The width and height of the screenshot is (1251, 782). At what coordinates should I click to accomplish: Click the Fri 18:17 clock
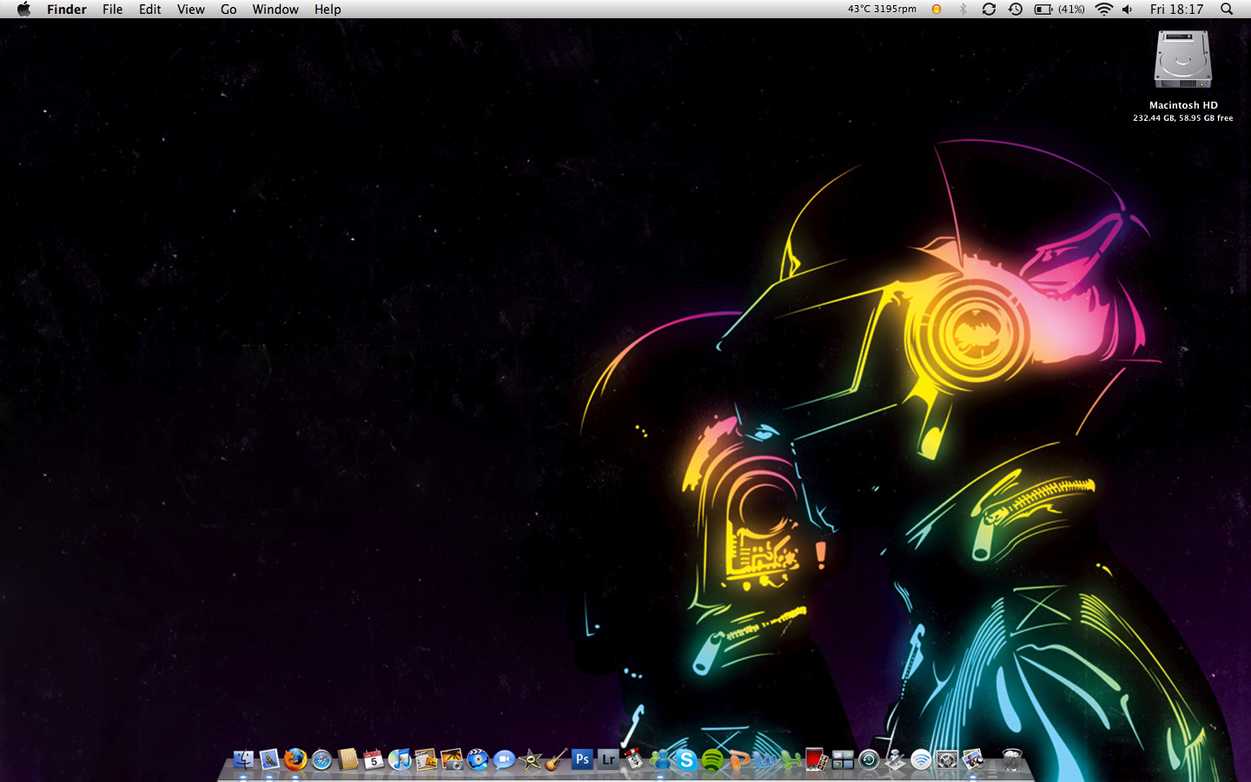pyautogui.click(x=1177, y=9)
